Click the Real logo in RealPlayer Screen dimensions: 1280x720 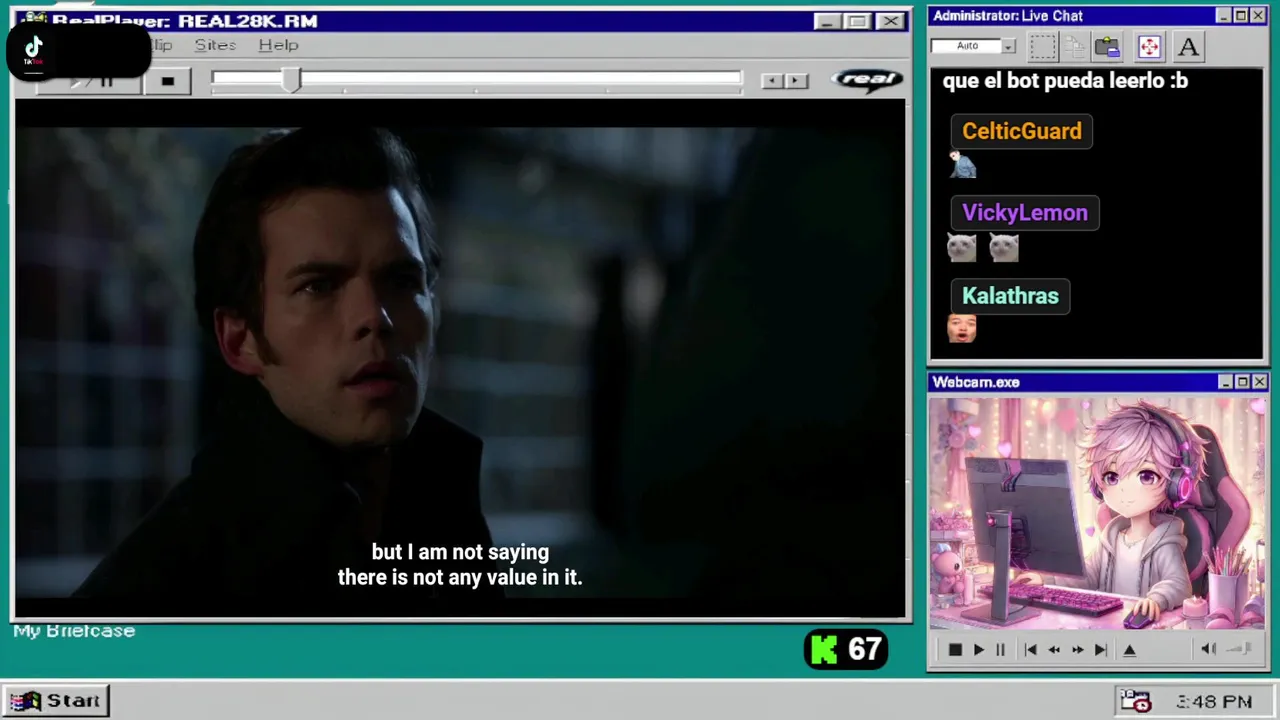coord(867,79)
